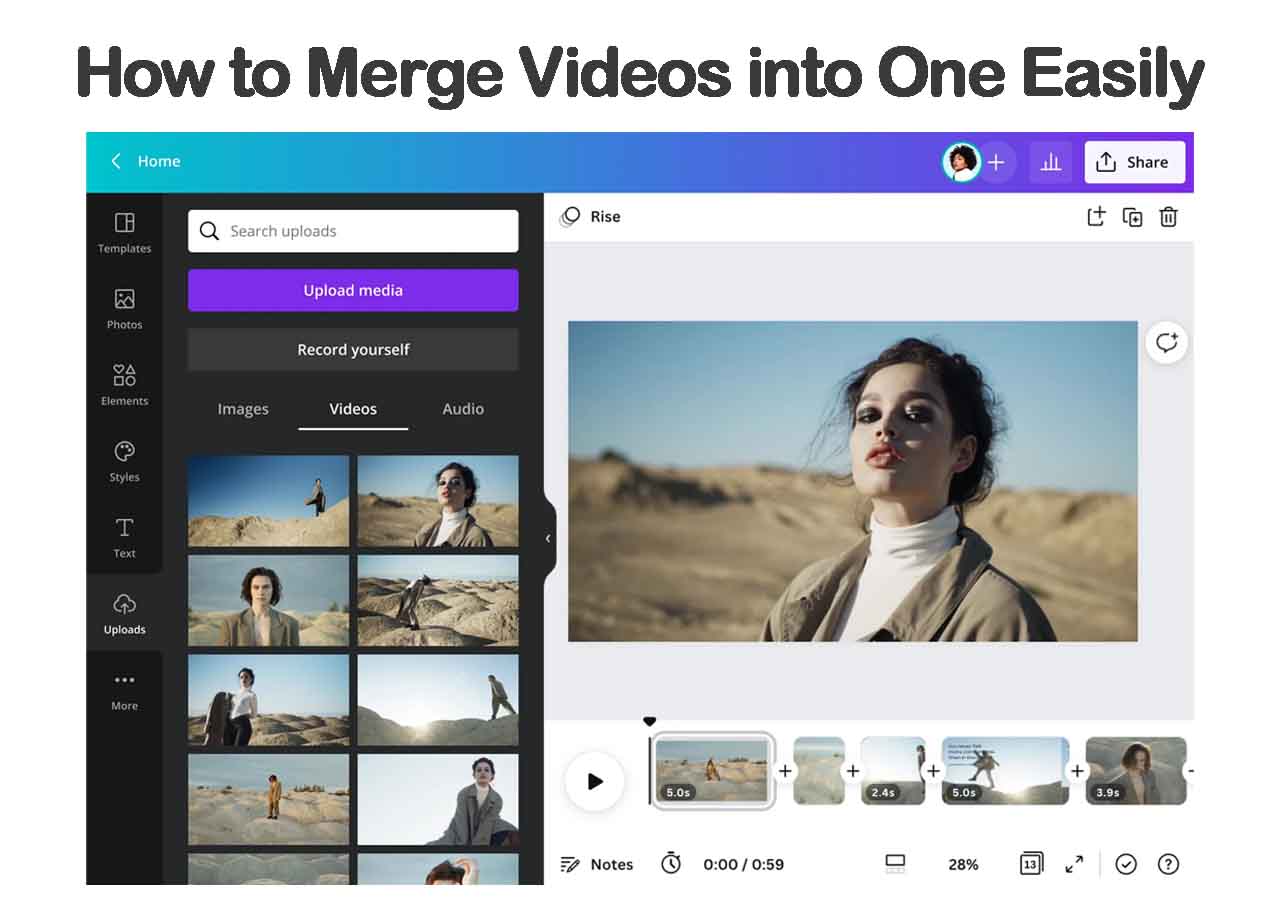Click the Upload media button
Viewport: 1280px width, 900px height.
coord(353,290)
